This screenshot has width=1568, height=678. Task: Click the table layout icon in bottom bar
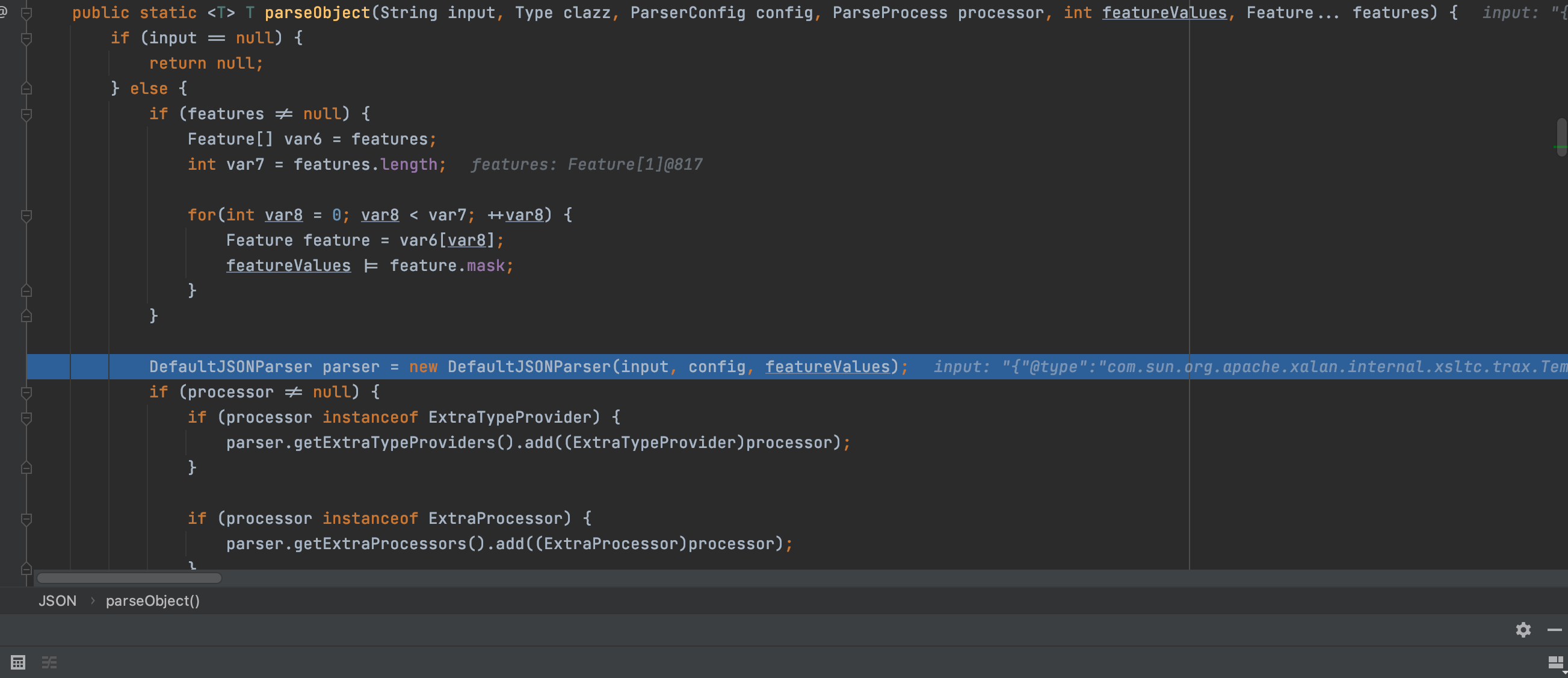click(18, 662)
